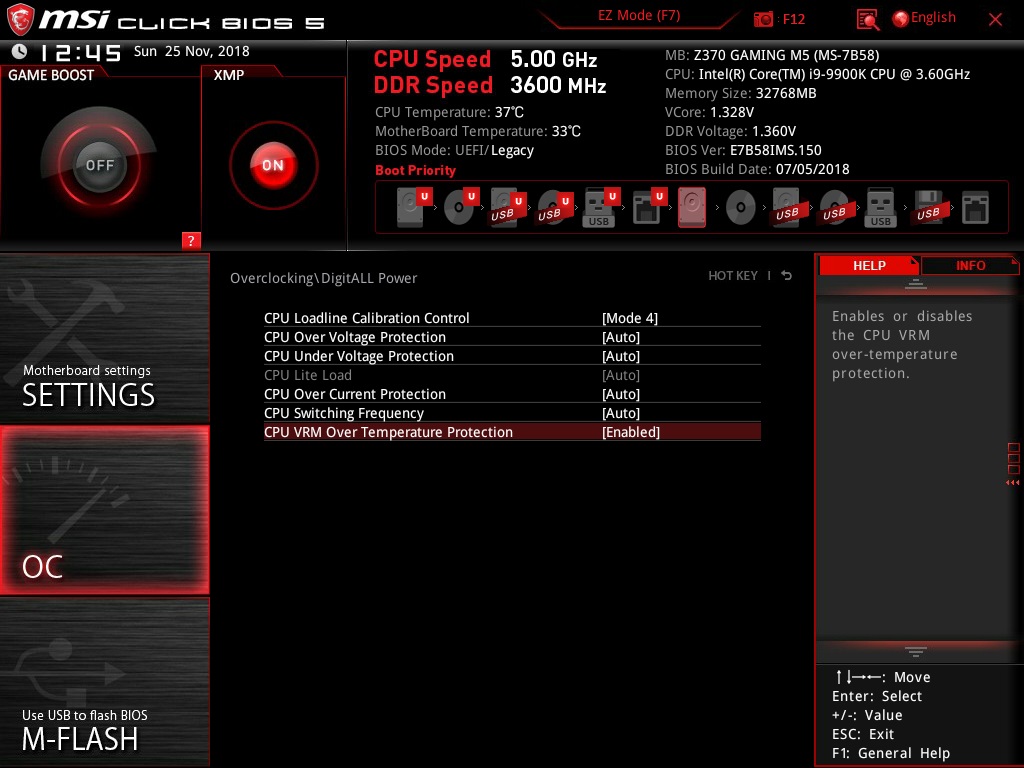Image resolution: width=1024 pixels, height=768 pixels.
Task: Change language via the English selector
Action: pos(924,18)
